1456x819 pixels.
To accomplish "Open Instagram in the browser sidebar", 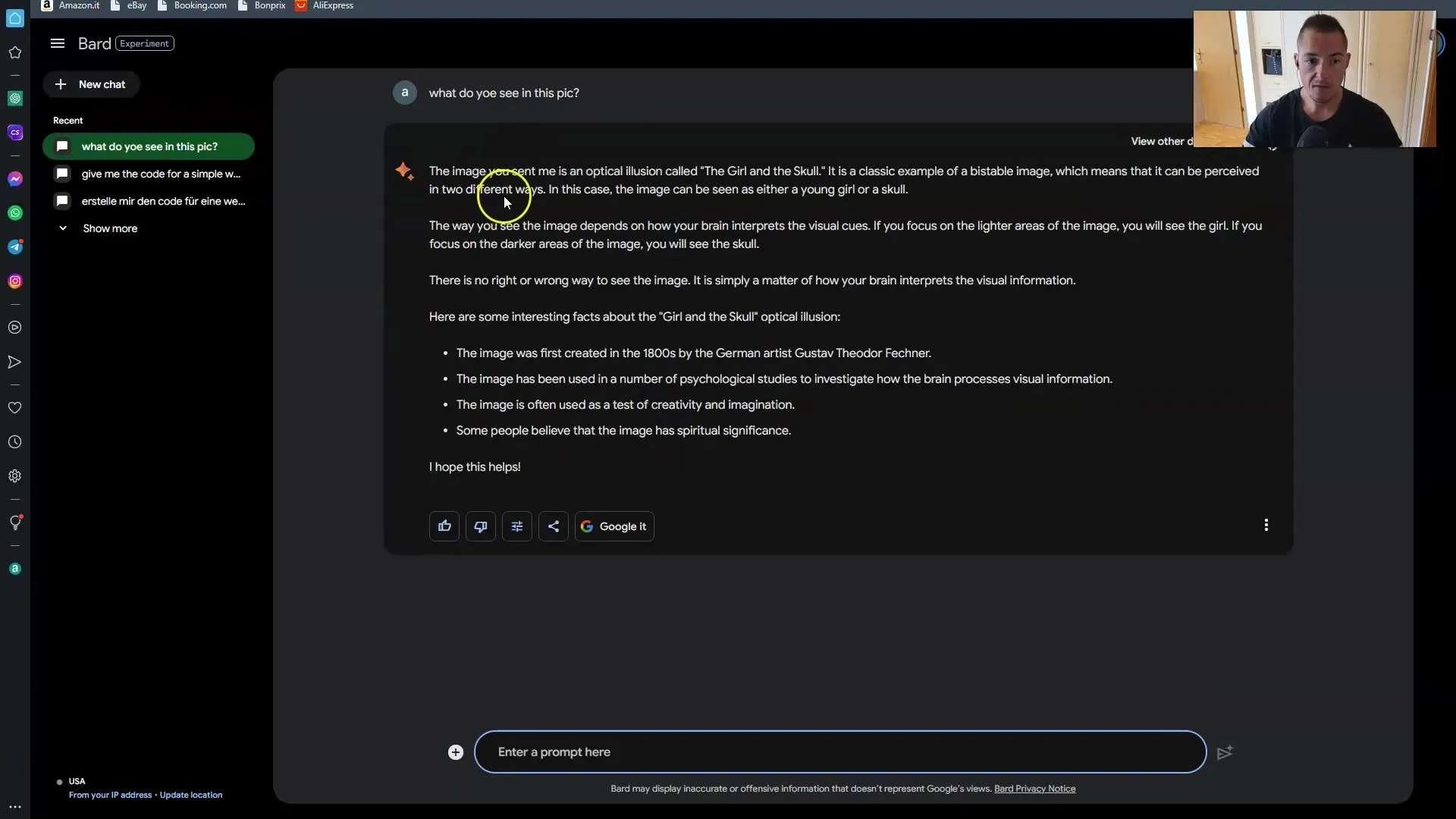I will [x=15, y=281].
